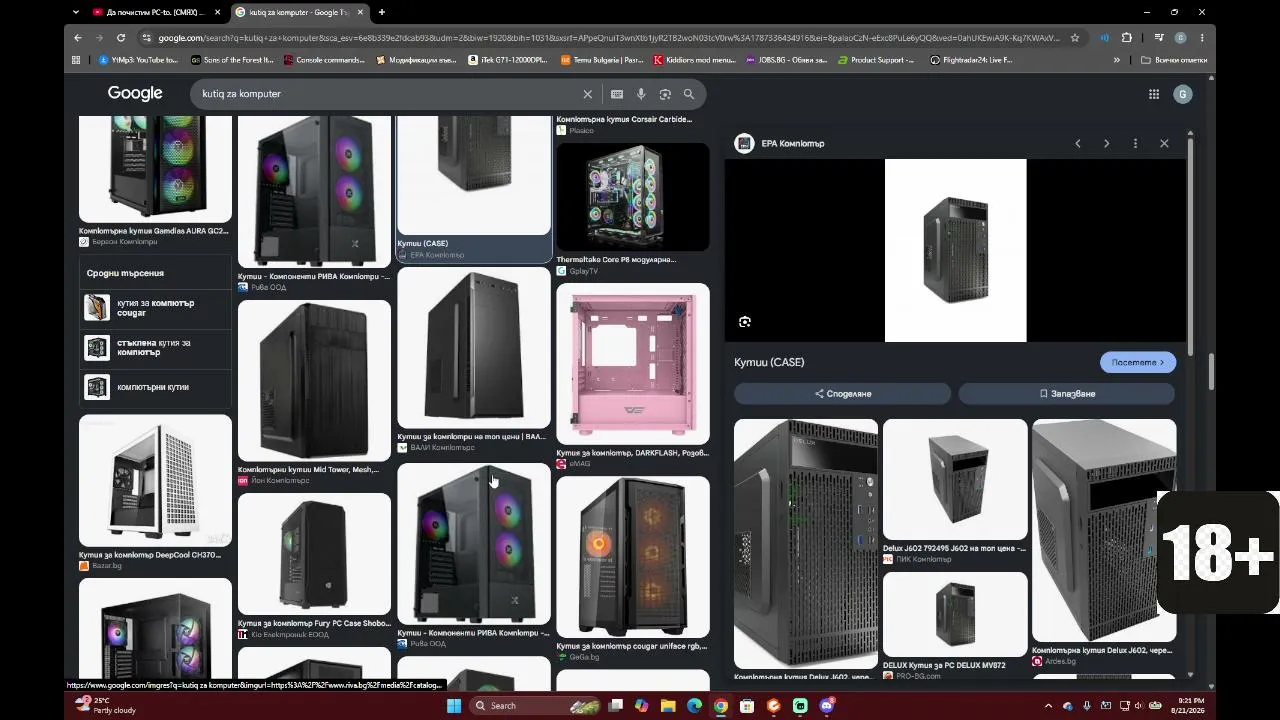Reload the page with the refresh icon
This screenshot has width=1280, height=720.
pyautogui.click(x=121, y=38)
